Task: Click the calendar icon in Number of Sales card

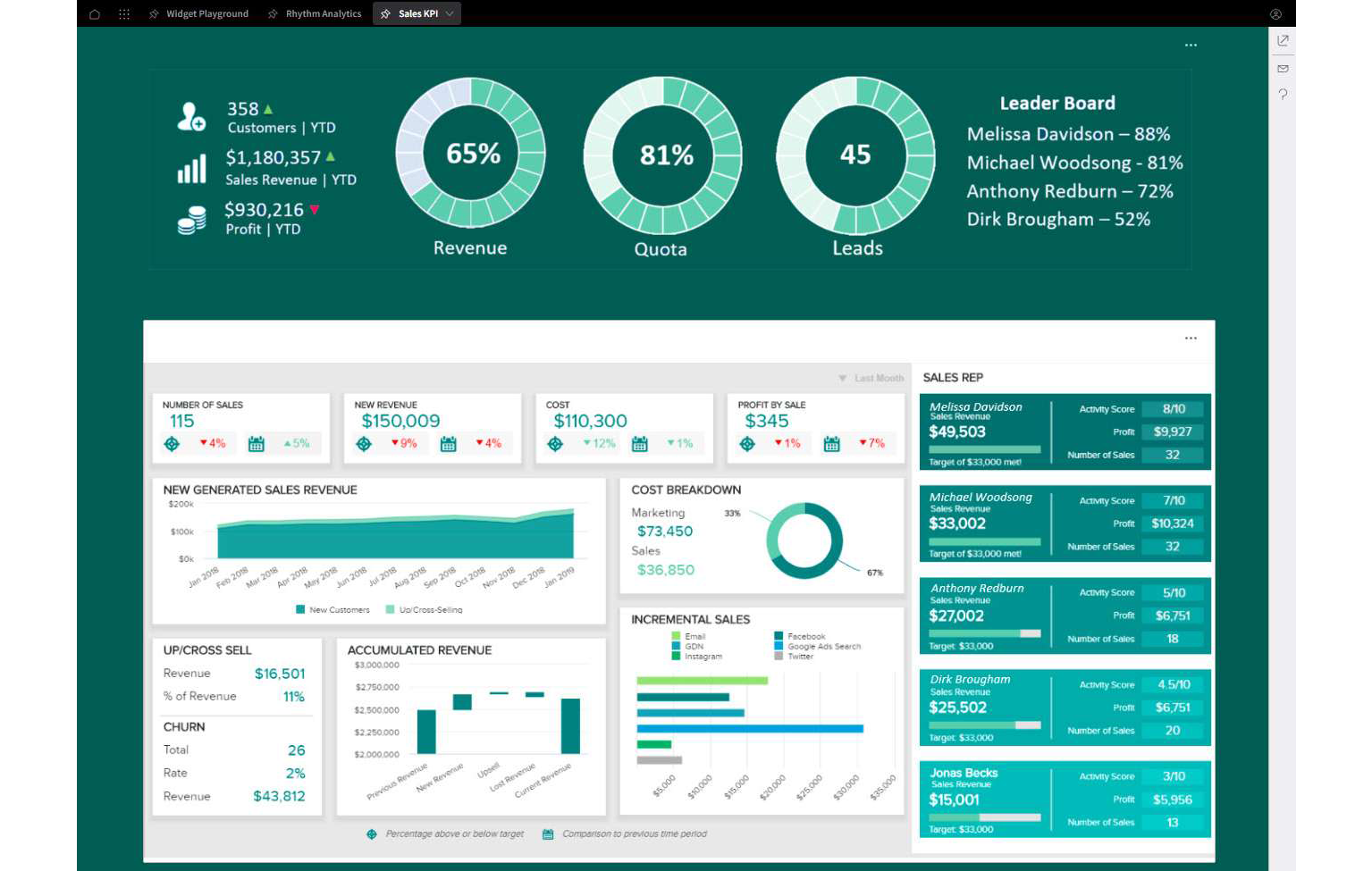Action: pyautogui.click(x=257, y=444)
